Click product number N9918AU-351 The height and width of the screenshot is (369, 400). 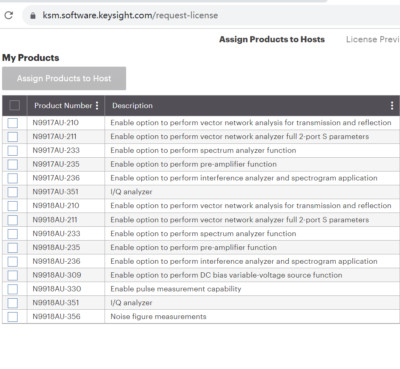coord(56,303)
